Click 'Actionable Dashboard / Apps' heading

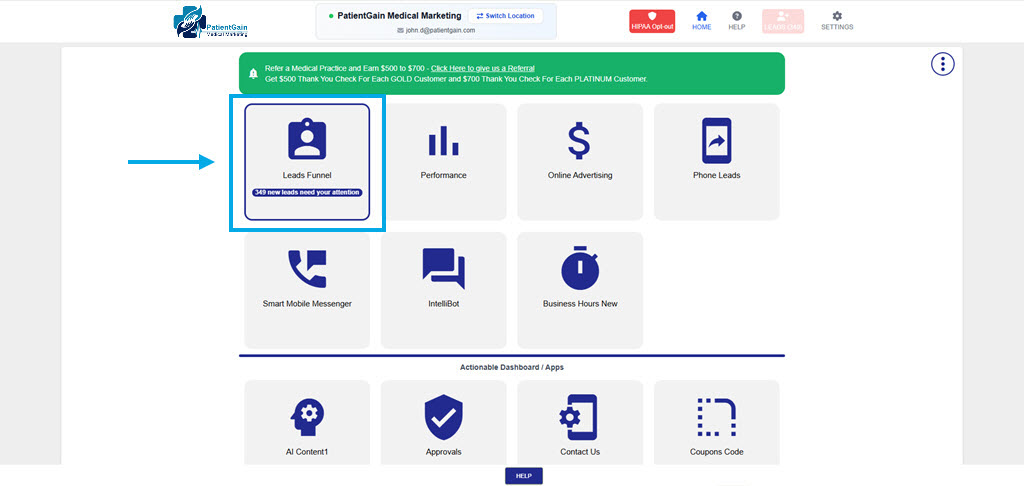512,367
